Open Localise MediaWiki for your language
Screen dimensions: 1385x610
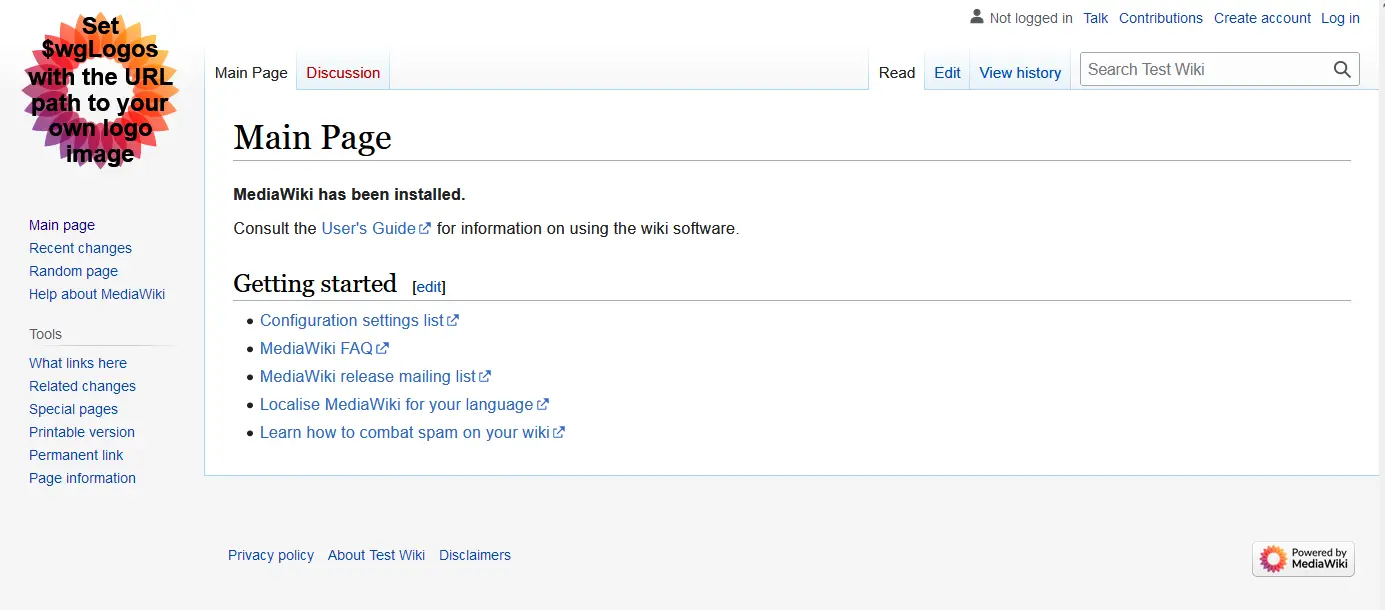click(x=404, y=404)
